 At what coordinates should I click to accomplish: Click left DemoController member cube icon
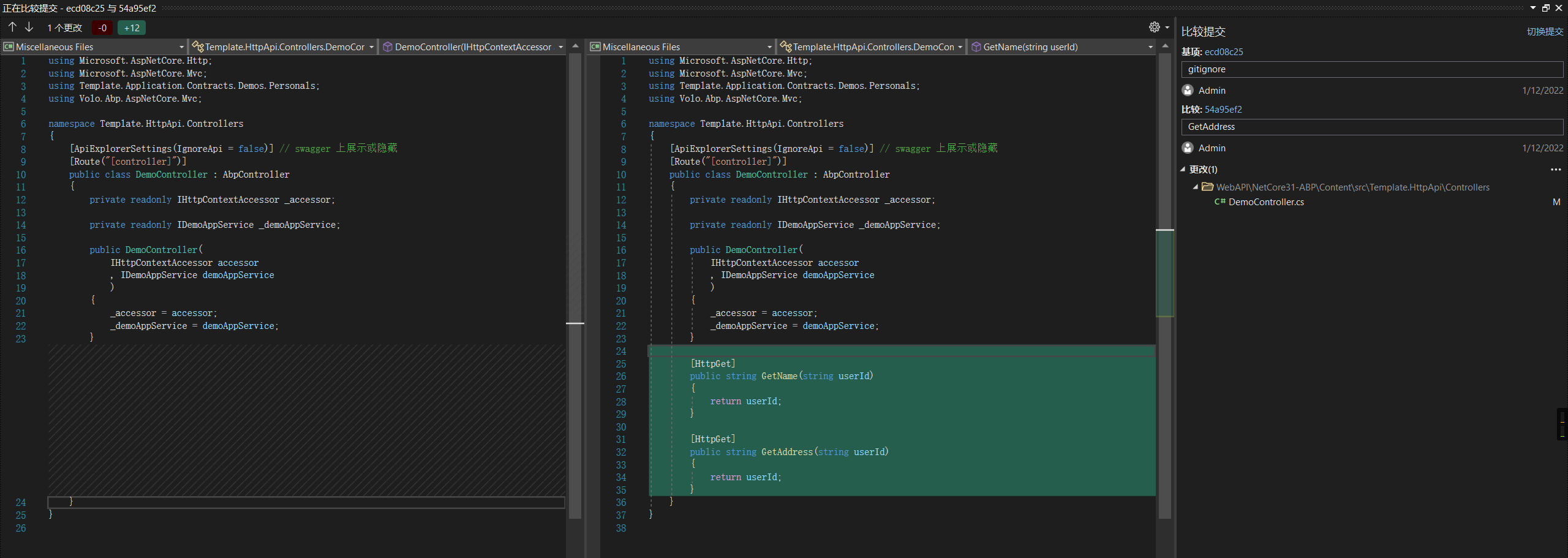click(x=388, y=47)
